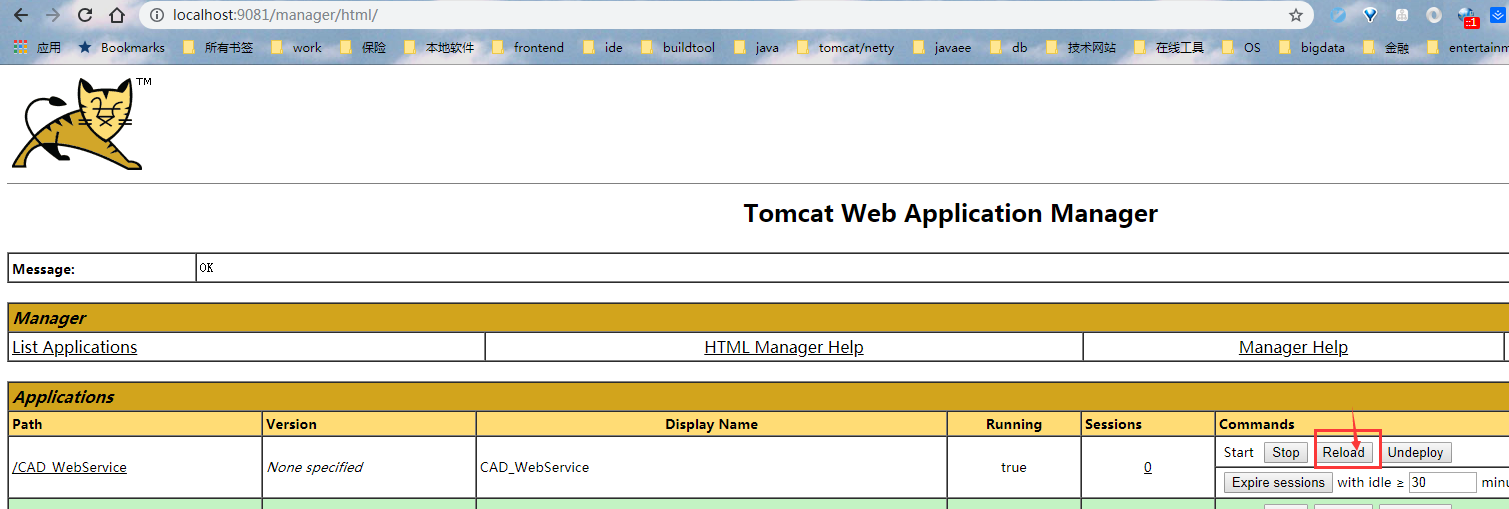This screenshot has width=1509, height=509.
Task: Open the bigdata bookmark folder
Action: [1312, 47]
